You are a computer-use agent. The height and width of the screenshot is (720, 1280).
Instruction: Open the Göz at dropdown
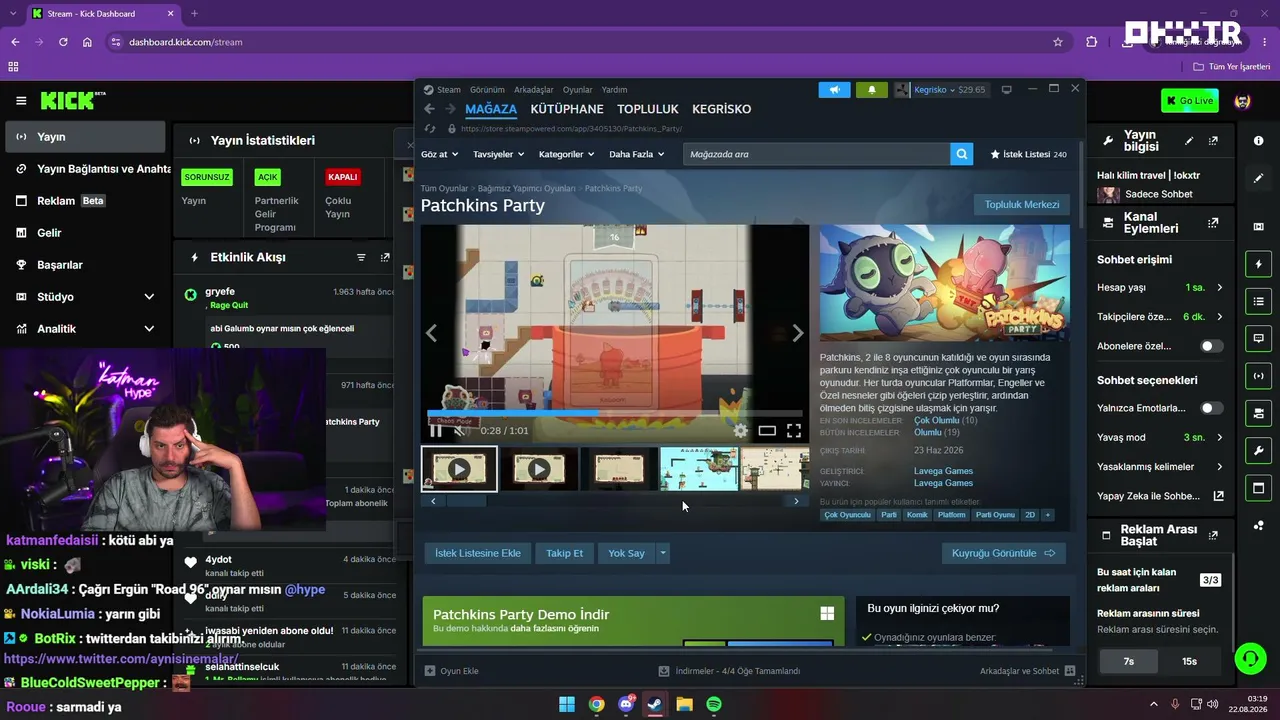(x=440, y=154)
